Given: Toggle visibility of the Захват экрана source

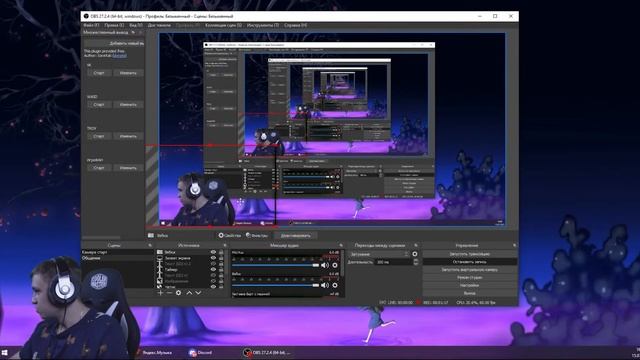Looking at the screenshot, I should point(213,258).
